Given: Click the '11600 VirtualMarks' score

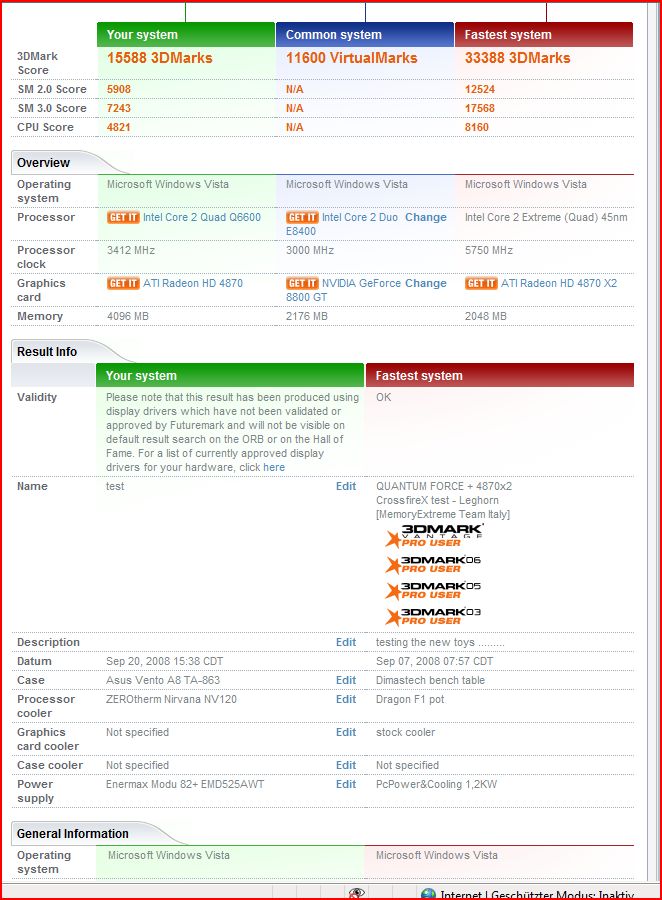Looking at the screenshot, I should click(x=351, y=58).
